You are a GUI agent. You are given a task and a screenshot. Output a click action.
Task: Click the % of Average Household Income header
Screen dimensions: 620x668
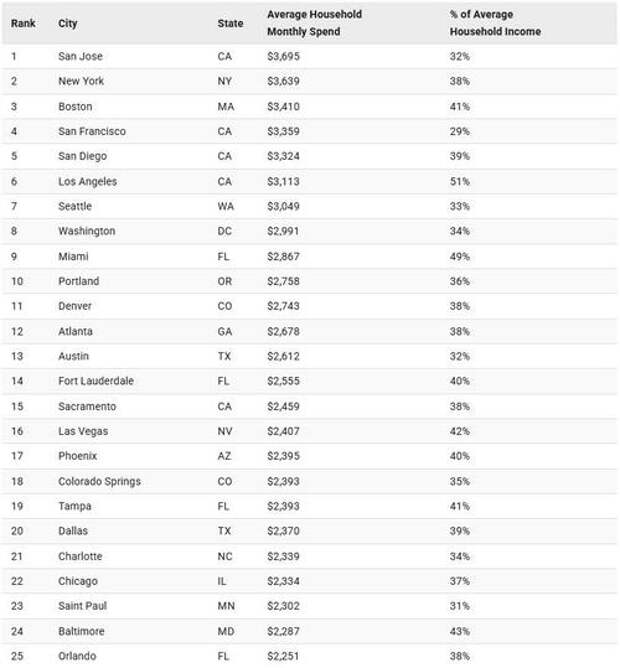coord(495,23)
